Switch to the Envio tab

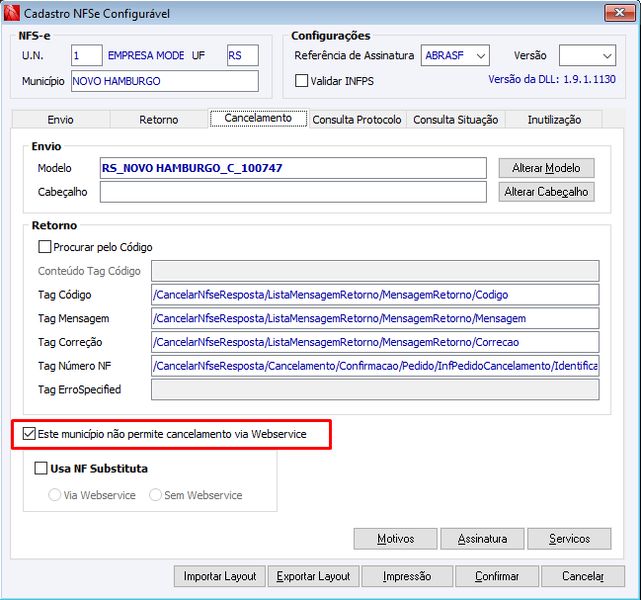pos(61,120)
